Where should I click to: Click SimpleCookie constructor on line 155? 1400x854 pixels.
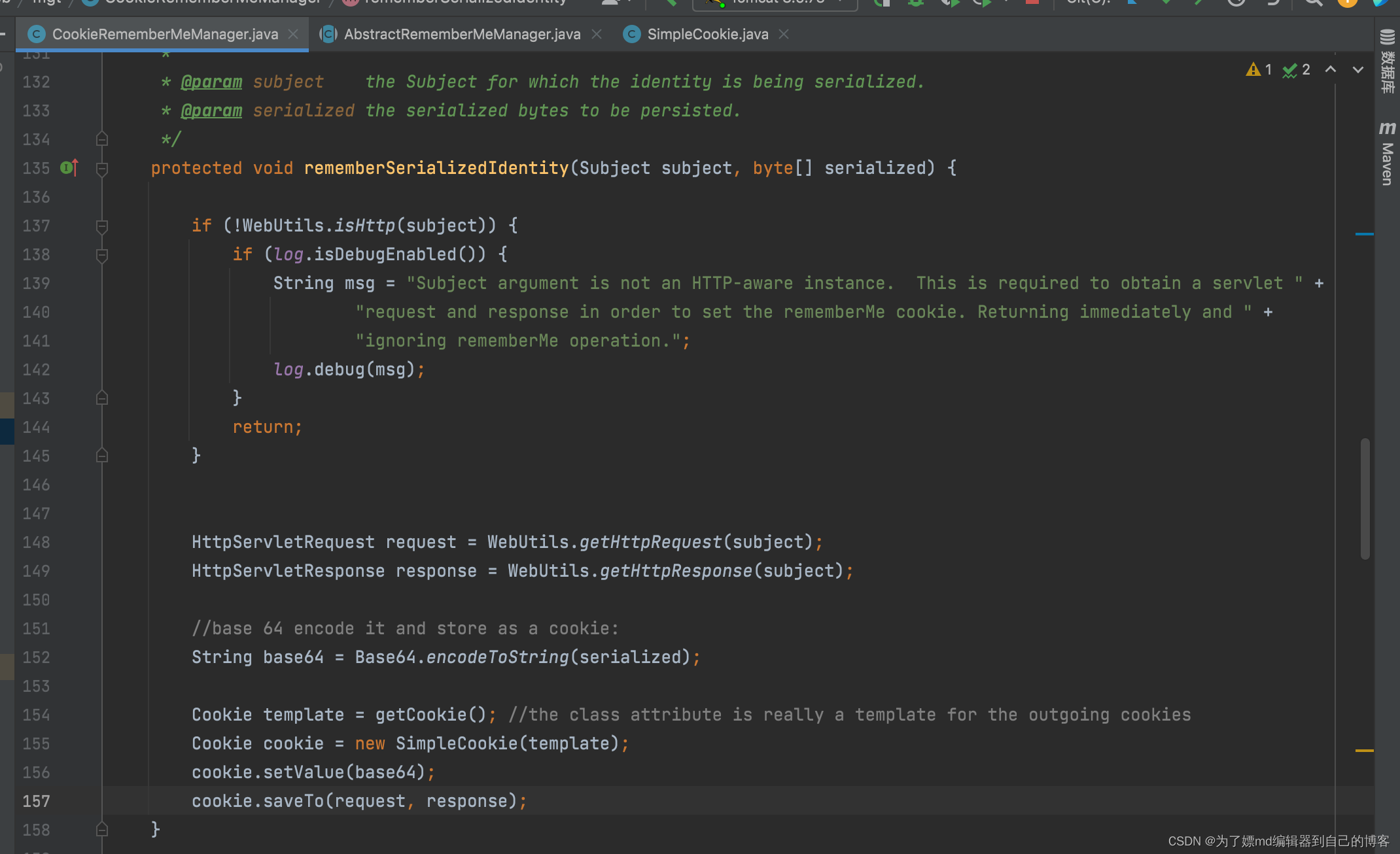pos(457,743)
